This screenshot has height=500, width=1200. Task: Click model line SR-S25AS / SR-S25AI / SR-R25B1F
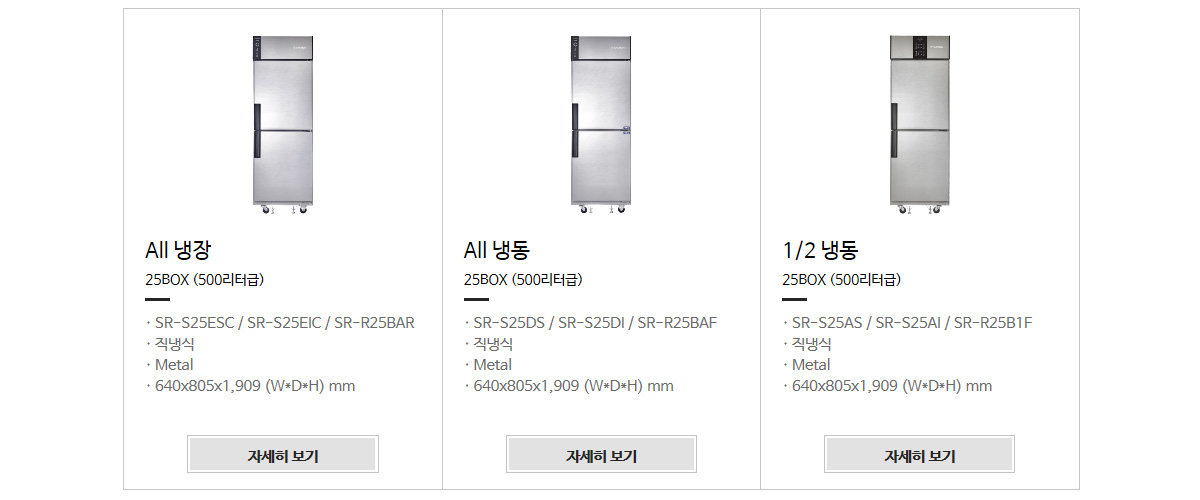[912, 323]
